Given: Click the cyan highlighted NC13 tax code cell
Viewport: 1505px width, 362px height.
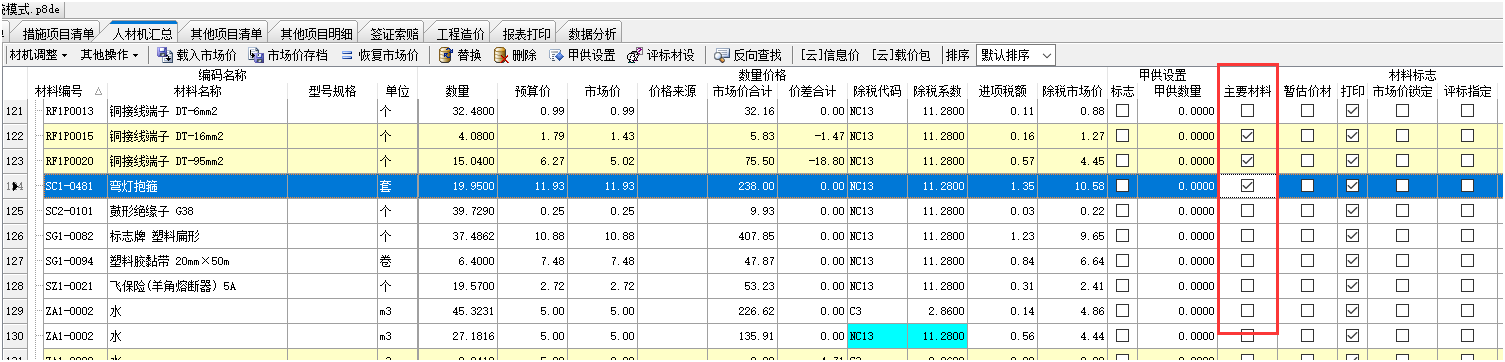Looking at the screenshot, I should (877, 336).
